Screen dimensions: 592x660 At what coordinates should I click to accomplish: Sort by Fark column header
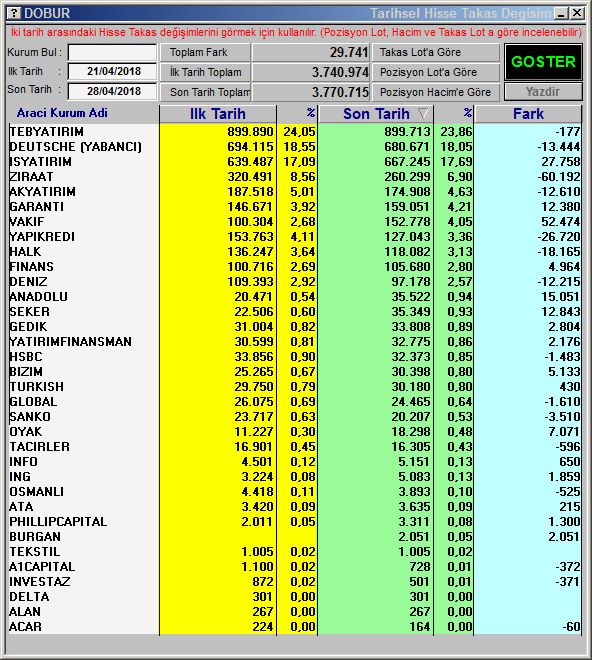click(528, 114)
